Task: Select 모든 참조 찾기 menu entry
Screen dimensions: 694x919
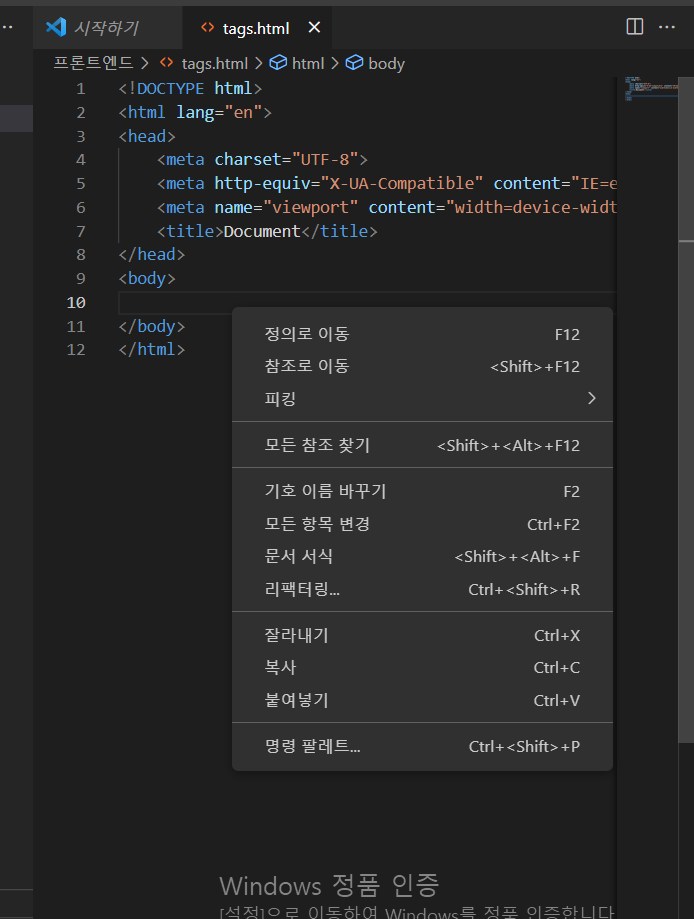Action: tap(422, 445)
